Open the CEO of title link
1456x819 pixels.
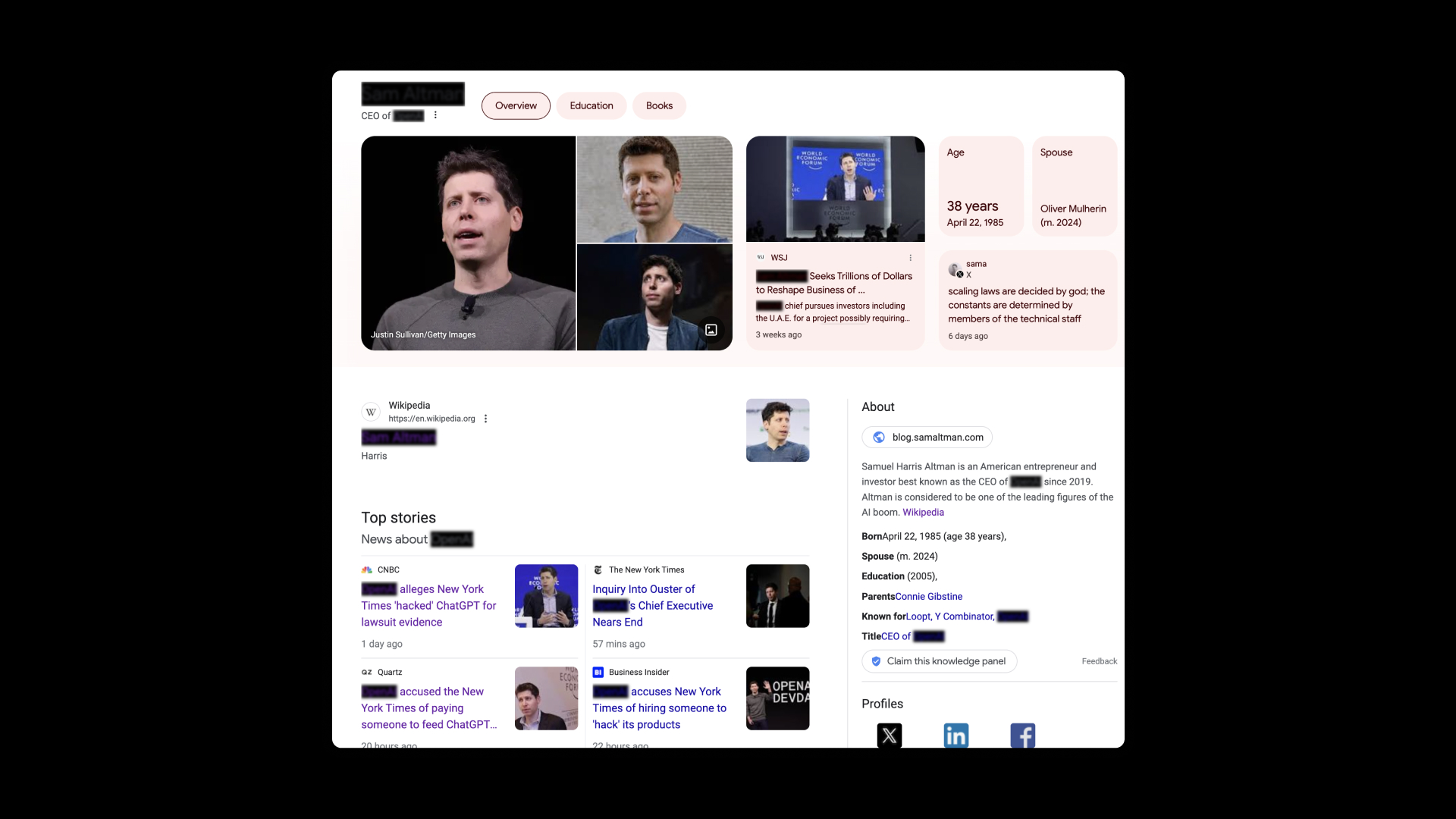tap(913, 637)
